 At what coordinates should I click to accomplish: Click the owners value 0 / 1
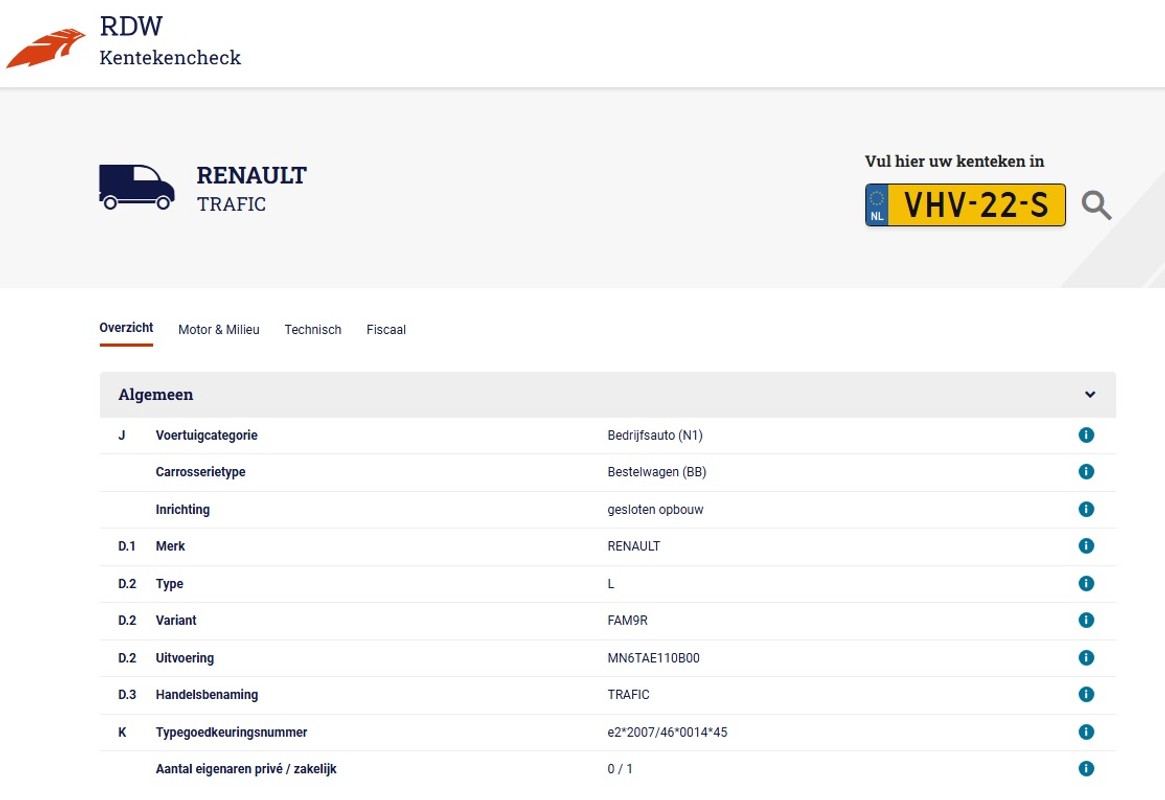[620, 769]
